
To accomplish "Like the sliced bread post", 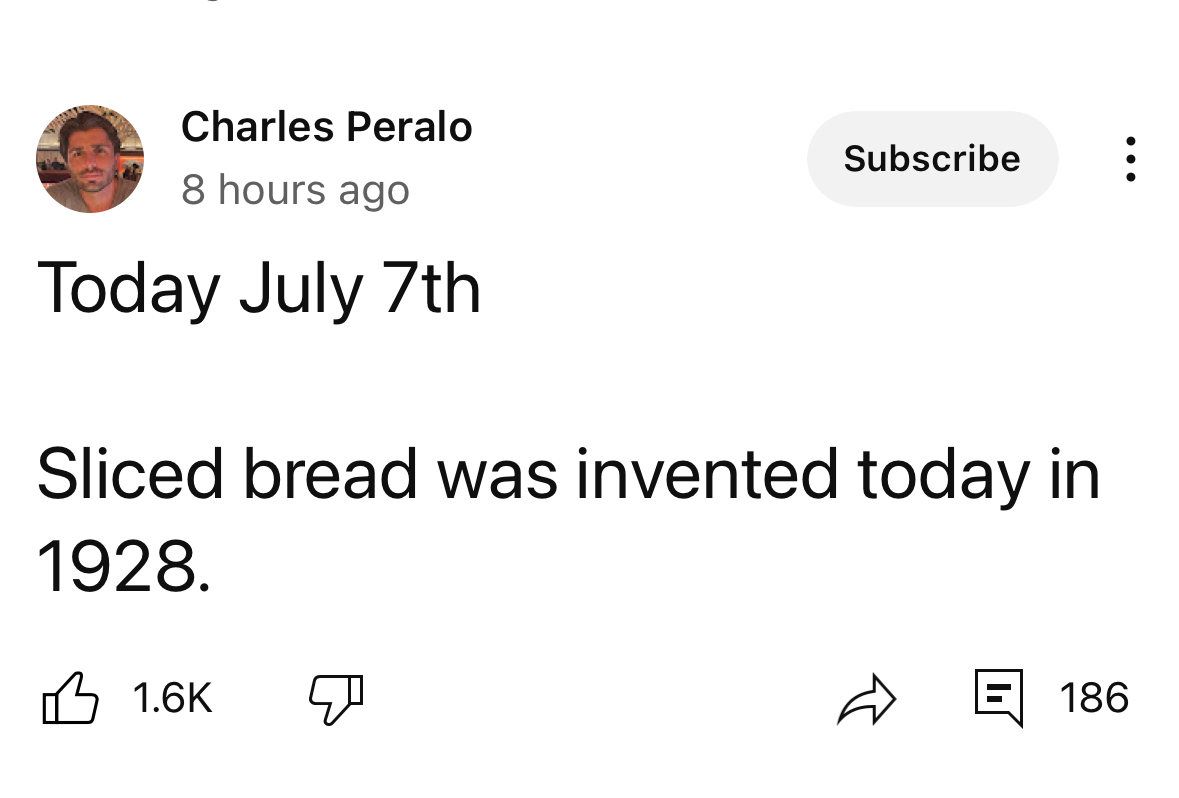I will 71,698.
